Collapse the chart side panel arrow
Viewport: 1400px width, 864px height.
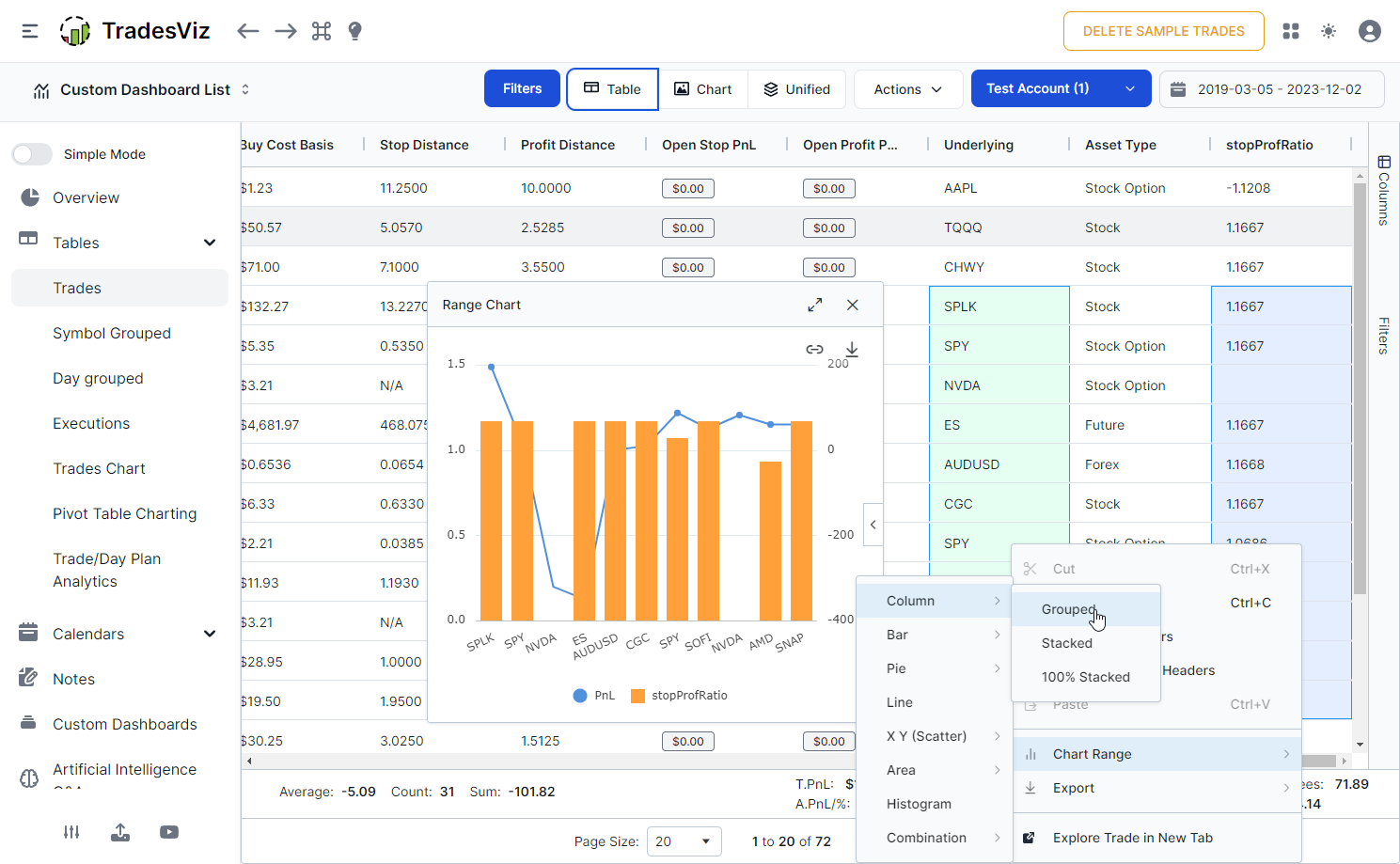click(873, 525)
